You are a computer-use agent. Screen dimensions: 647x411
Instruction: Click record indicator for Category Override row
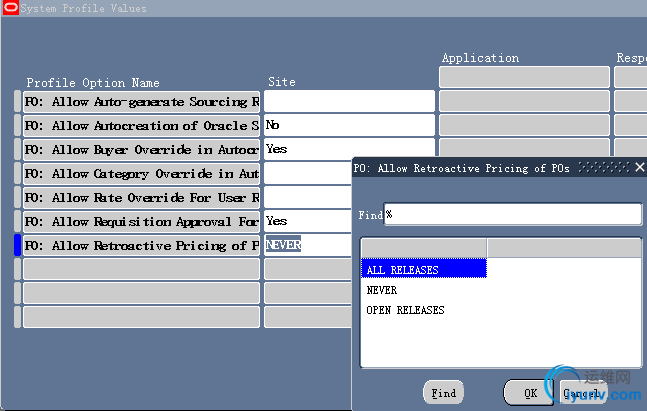tap(17, 173)
